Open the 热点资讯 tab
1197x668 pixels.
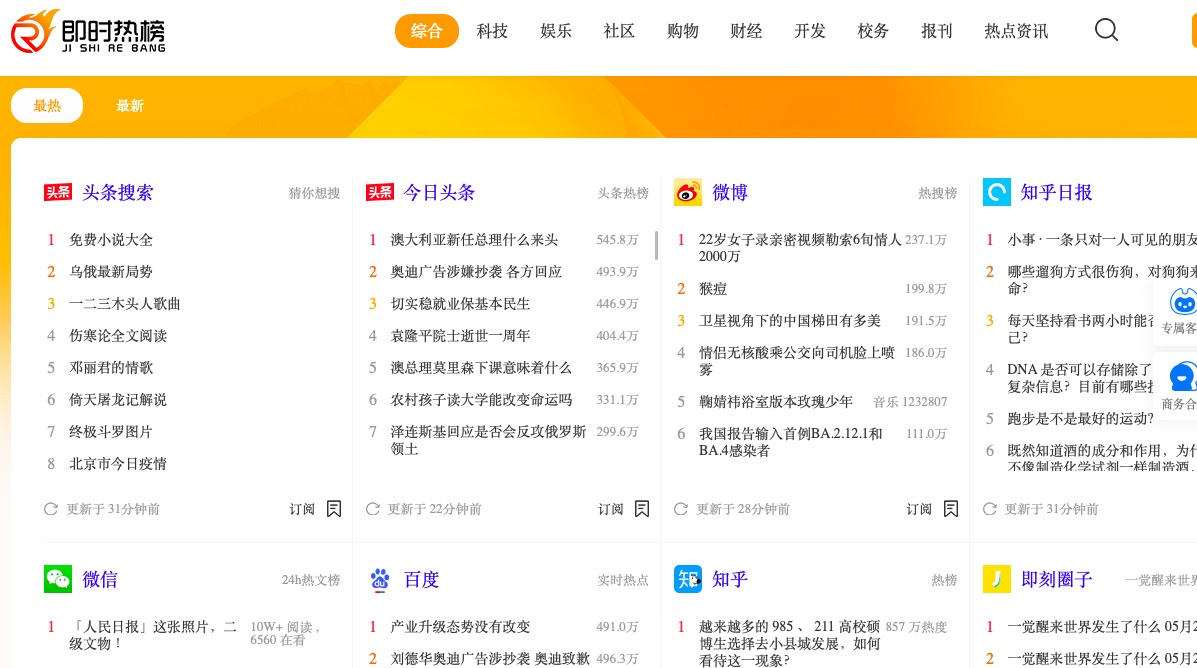pyautogui.click(x=1016, y=31)
